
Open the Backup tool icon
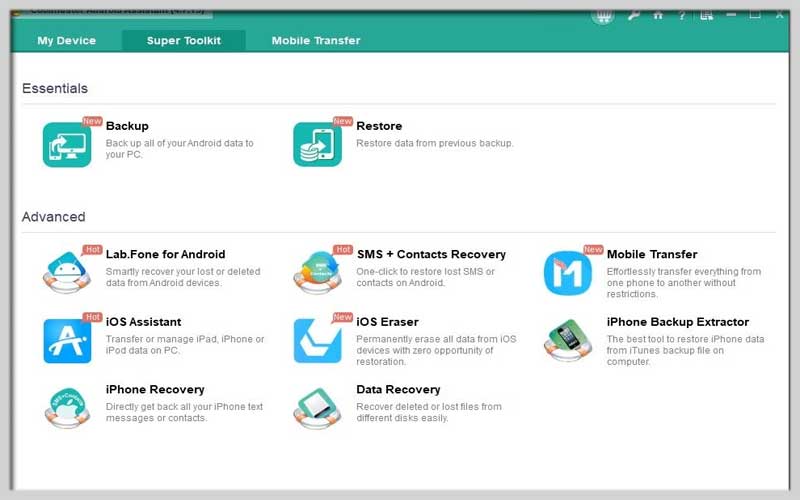(67, 145)
